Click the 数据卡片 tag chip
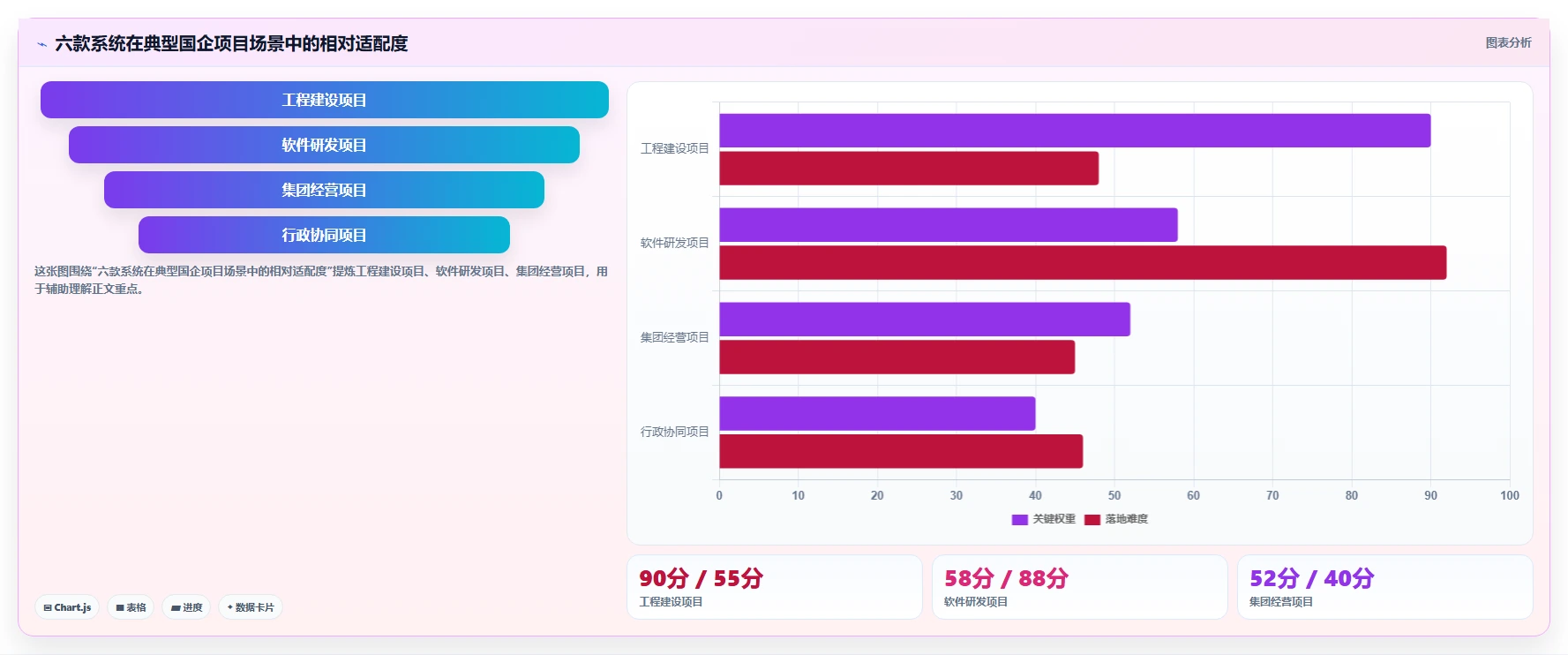The width and height of the screenshot is (1568, 655). pos(251,607)
